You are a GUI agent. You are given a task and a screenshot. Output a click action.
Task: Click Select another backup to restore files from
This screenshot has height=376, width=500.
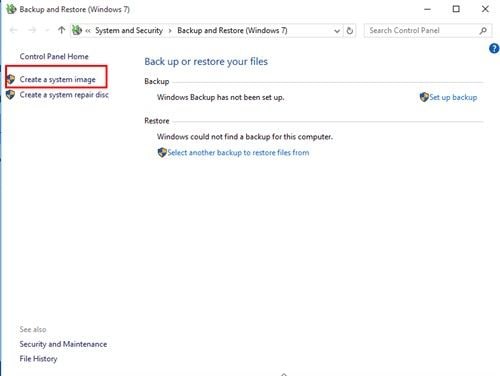238,153
